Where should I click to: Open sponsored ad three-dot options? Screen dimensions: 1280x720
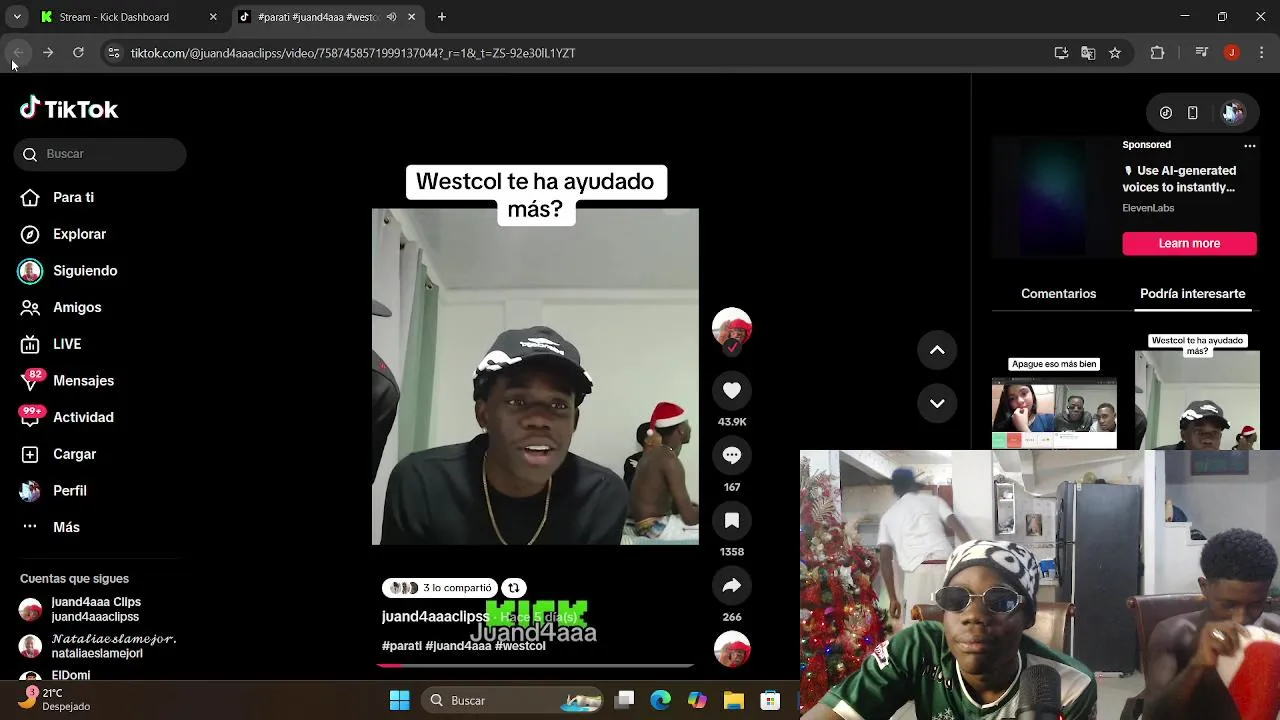pos(1249,145)
